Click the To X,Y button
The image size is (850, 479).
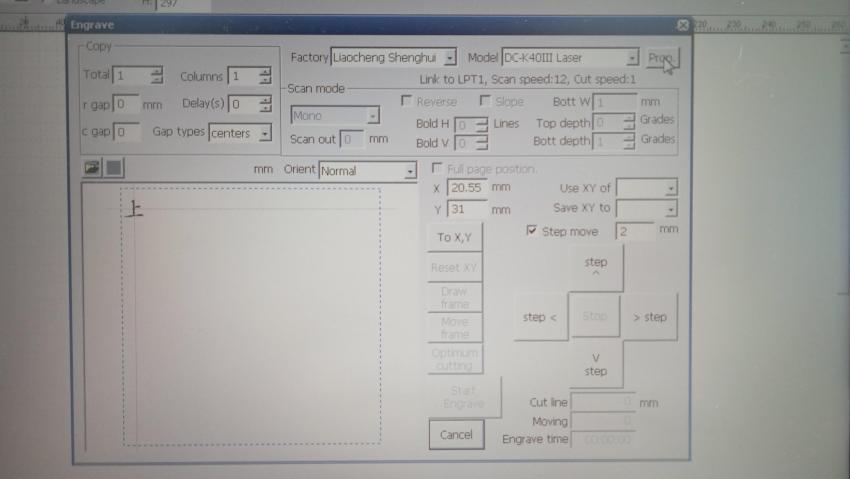(x=455, y=237)
